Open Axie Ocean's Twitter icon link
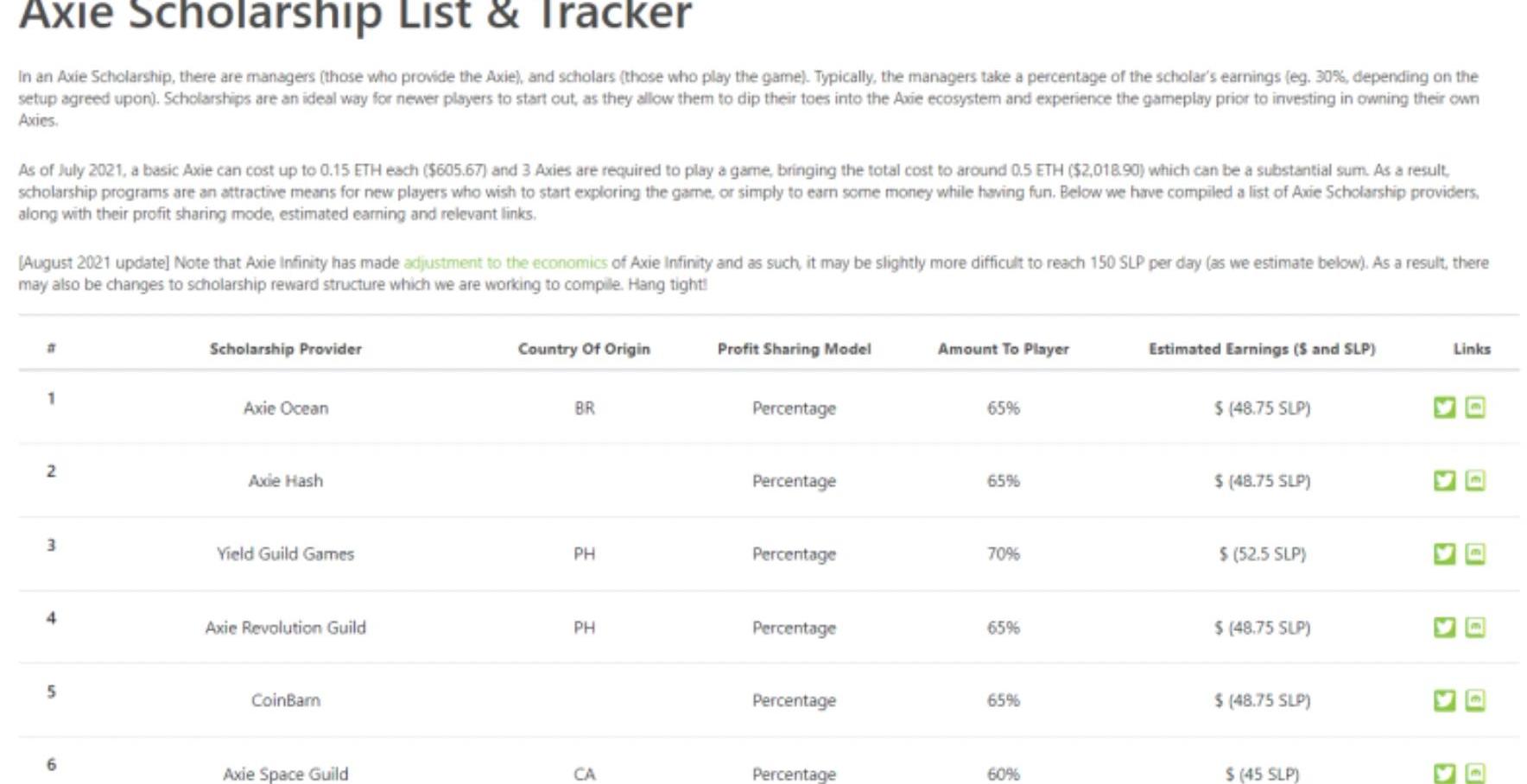Viewport: 1527px width, 784px height. (1444, 408)
